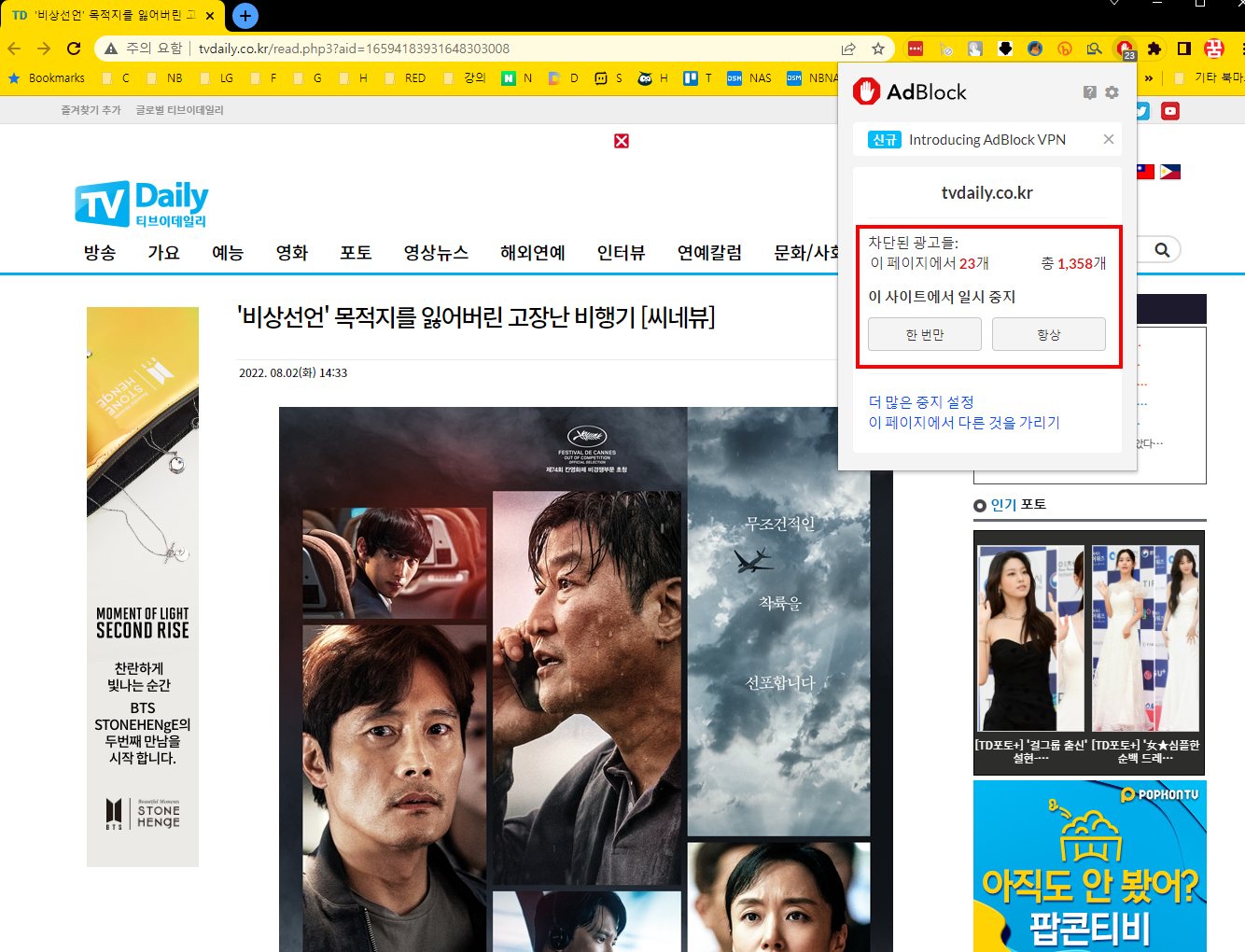Click the article movie poster image
This screenshot has width=1245, height=952.
[586, 679]
